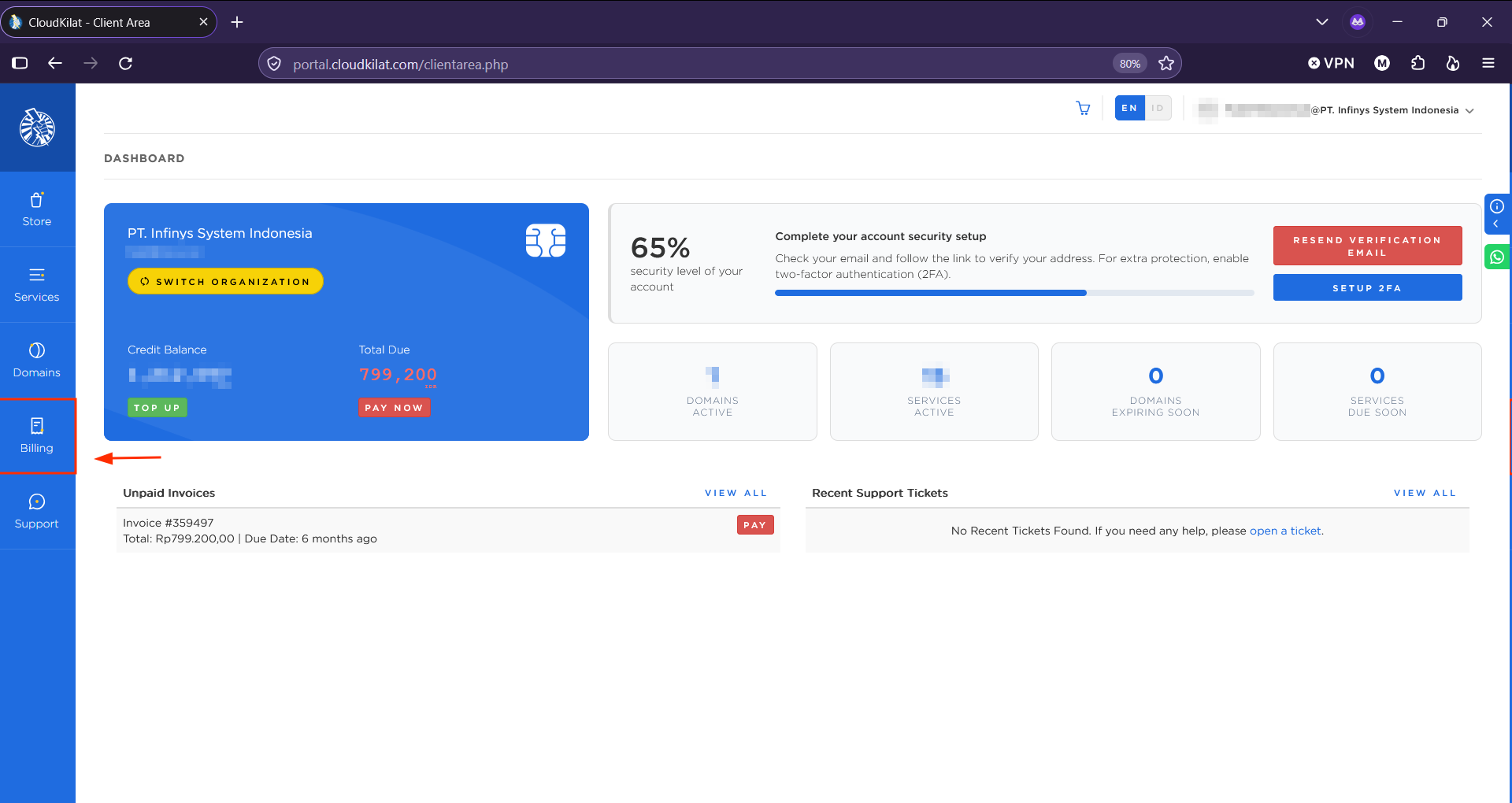Screen dimensions: 1512x803
Task: Pay Invoice #359497 using Pay button
Action: [x=755, y=525]
